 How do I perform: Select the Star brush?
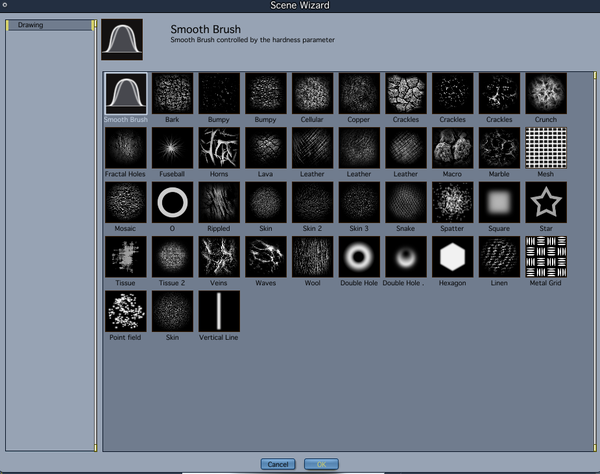pyautogui.click(x=546, y=202)
